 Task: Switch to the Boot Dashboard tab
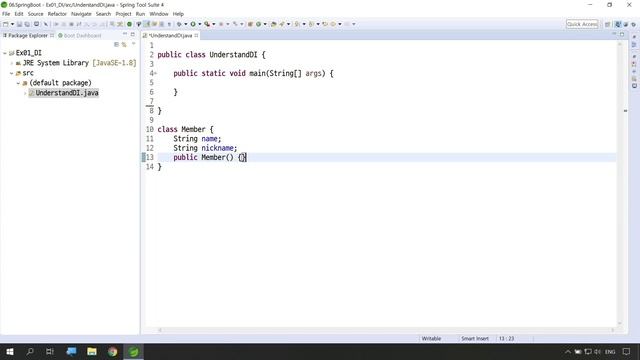(79, 36)
